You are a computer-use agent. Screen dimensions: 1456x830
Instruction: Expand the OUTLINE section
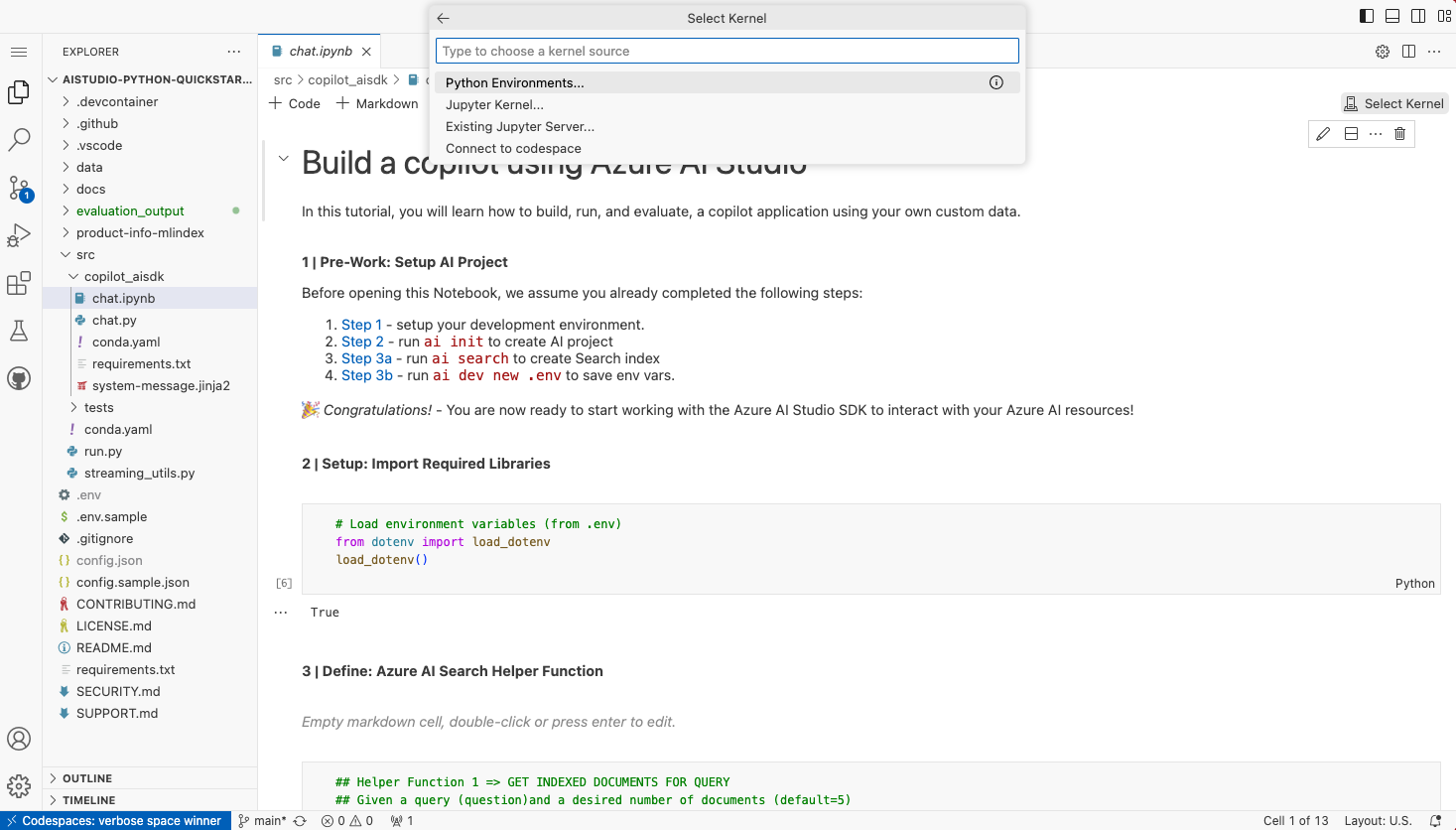150,778
